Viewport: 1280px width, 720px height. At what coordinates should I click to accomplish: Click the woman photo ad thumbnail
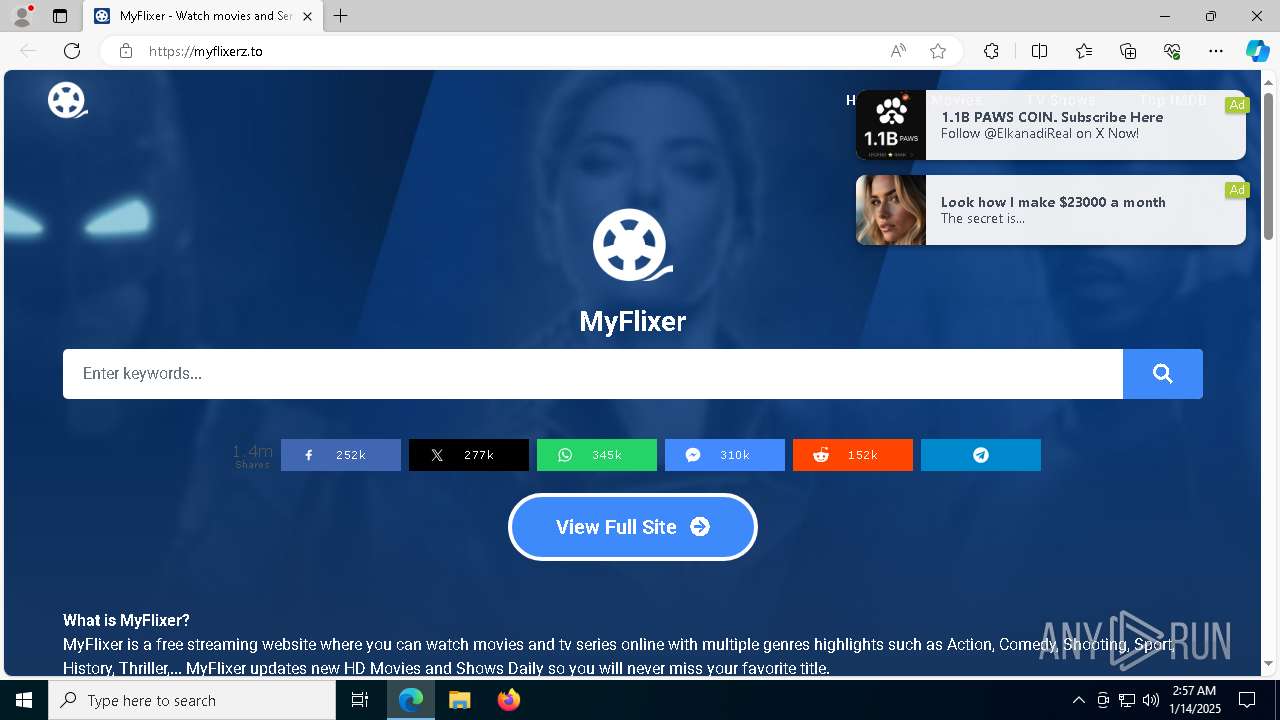click(891, 210)
